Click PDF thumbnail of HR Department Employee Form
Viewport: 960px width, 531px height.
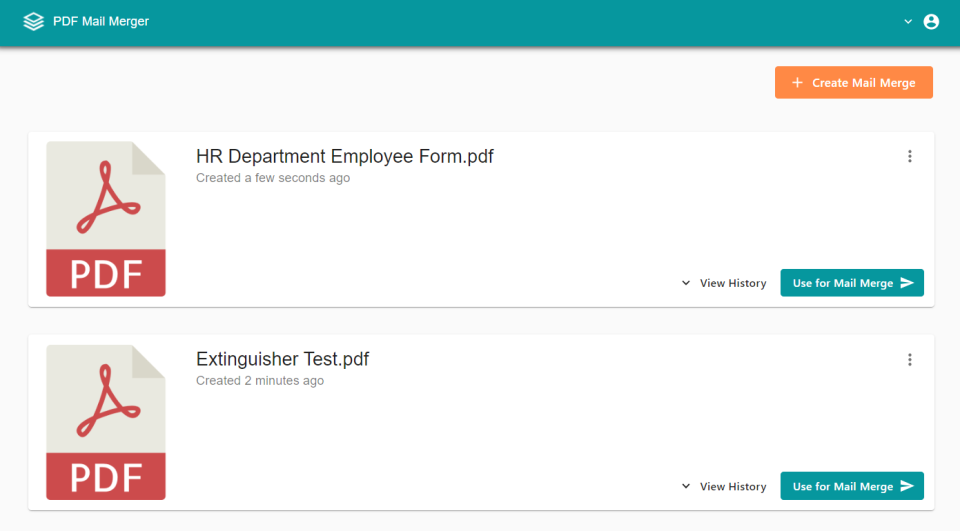(106, 219)
